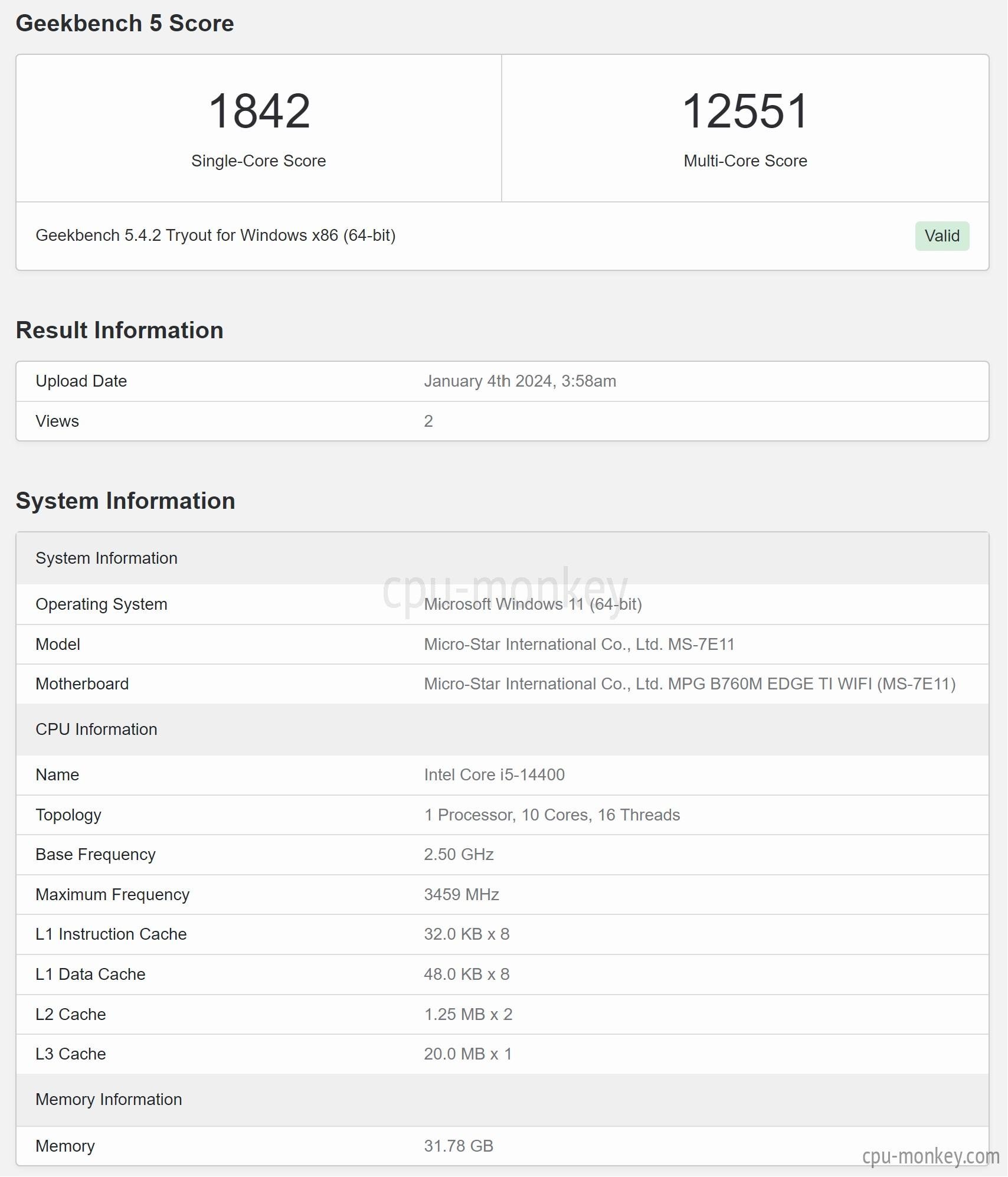Click the large System Information heading
The image size is (1008, 1177).
[x=126, y=501]
